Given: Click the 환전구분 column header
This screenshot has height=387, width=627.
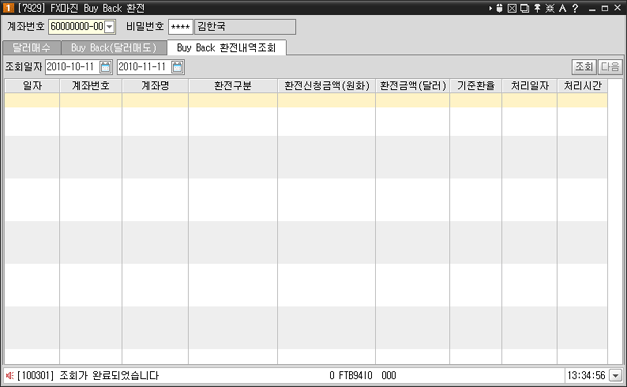Looking at the screenshot, I should coord(233,86).
